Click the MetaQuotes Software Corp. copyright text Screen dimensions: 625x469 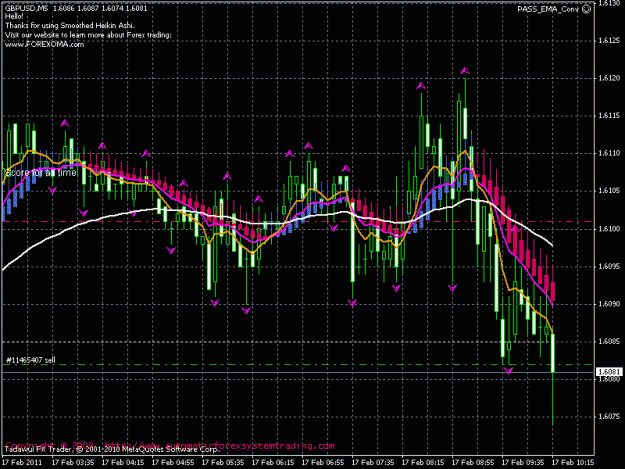point(112,449)
